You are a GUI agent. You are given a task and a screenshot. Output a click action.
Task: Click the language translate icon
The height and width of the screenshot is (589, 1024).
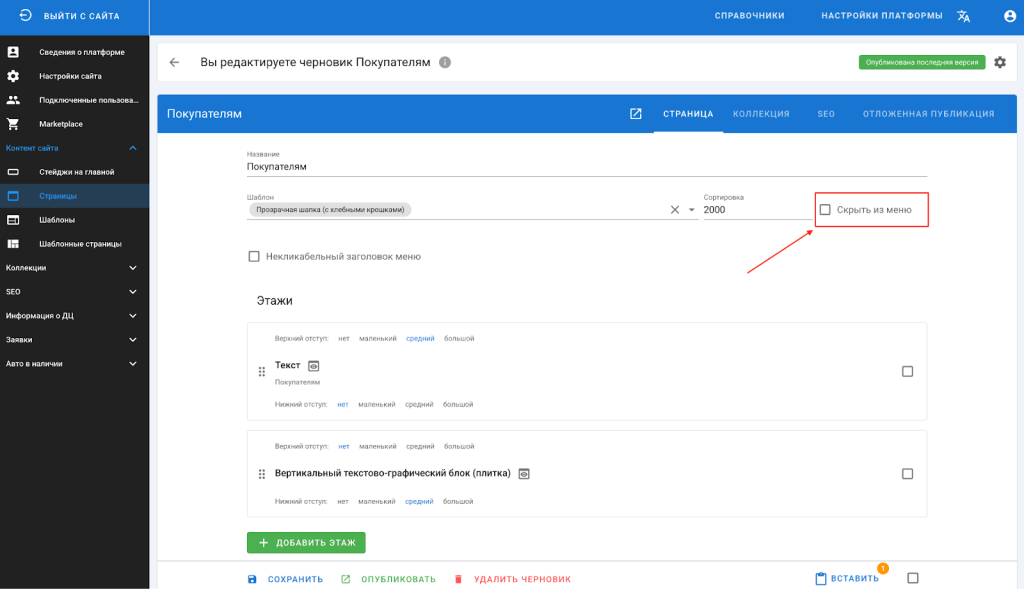(963, 16)
